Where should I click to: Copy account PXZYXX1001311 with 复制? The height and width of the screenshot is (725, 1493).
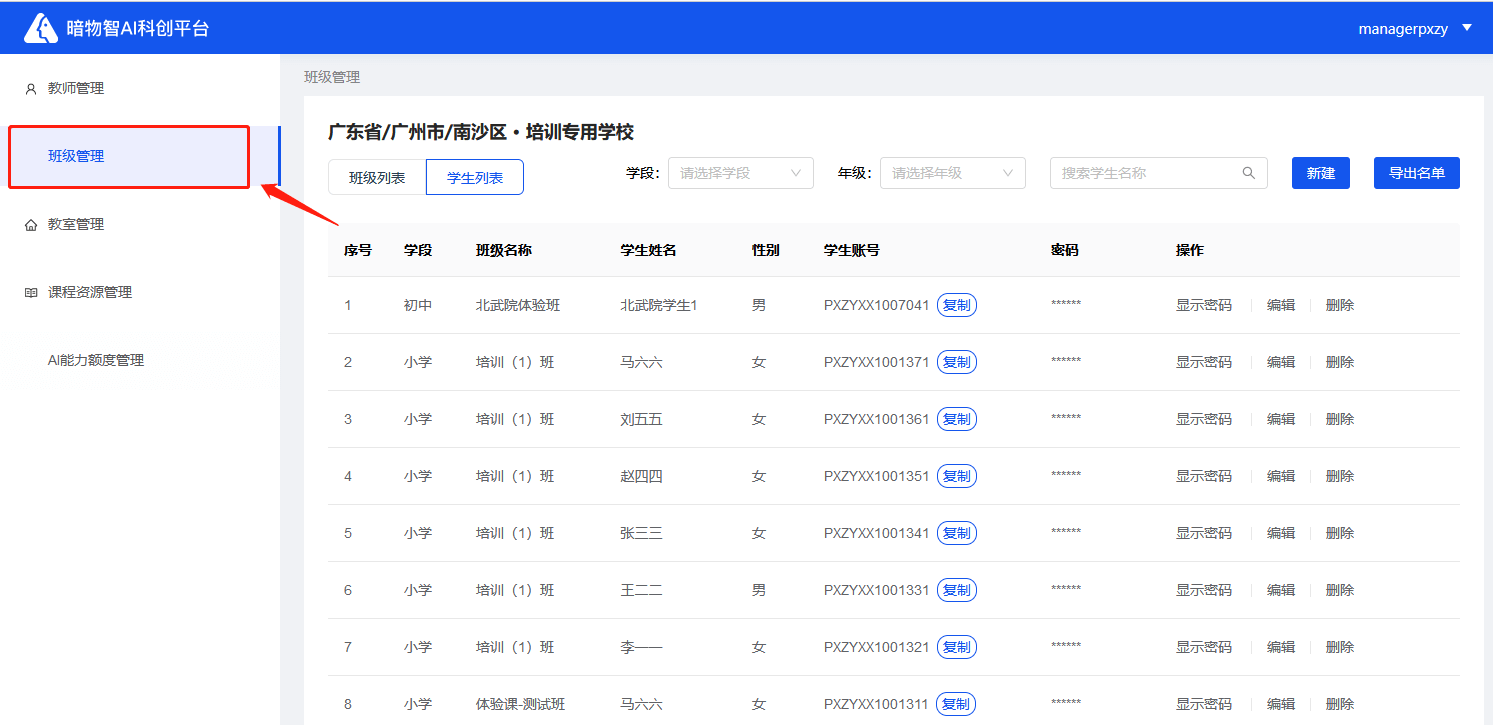pyautogui.click(x=957, y=704)
